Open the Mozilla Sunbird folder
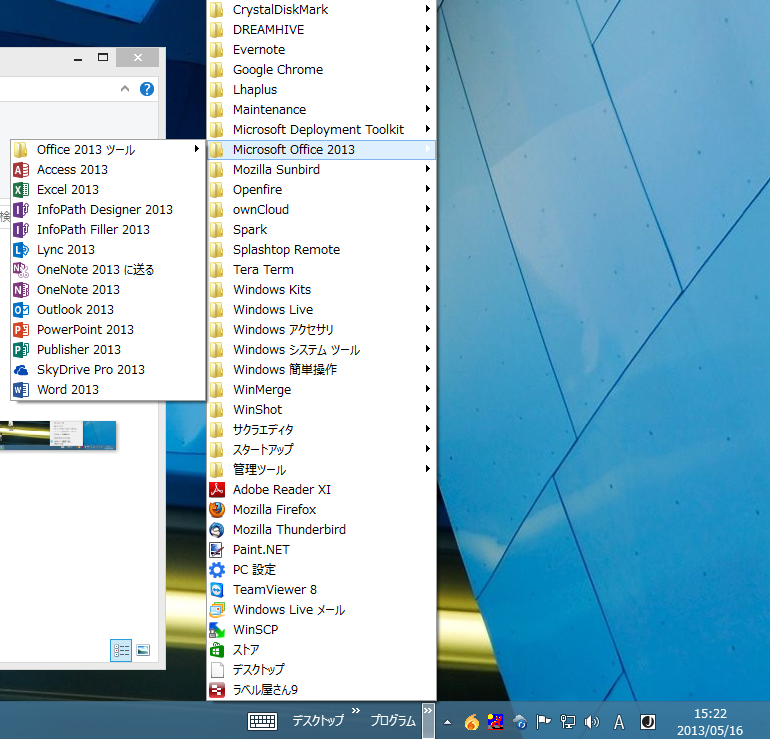Image resolution: width=770 pixels, height=739 pixels. point(322,169)
